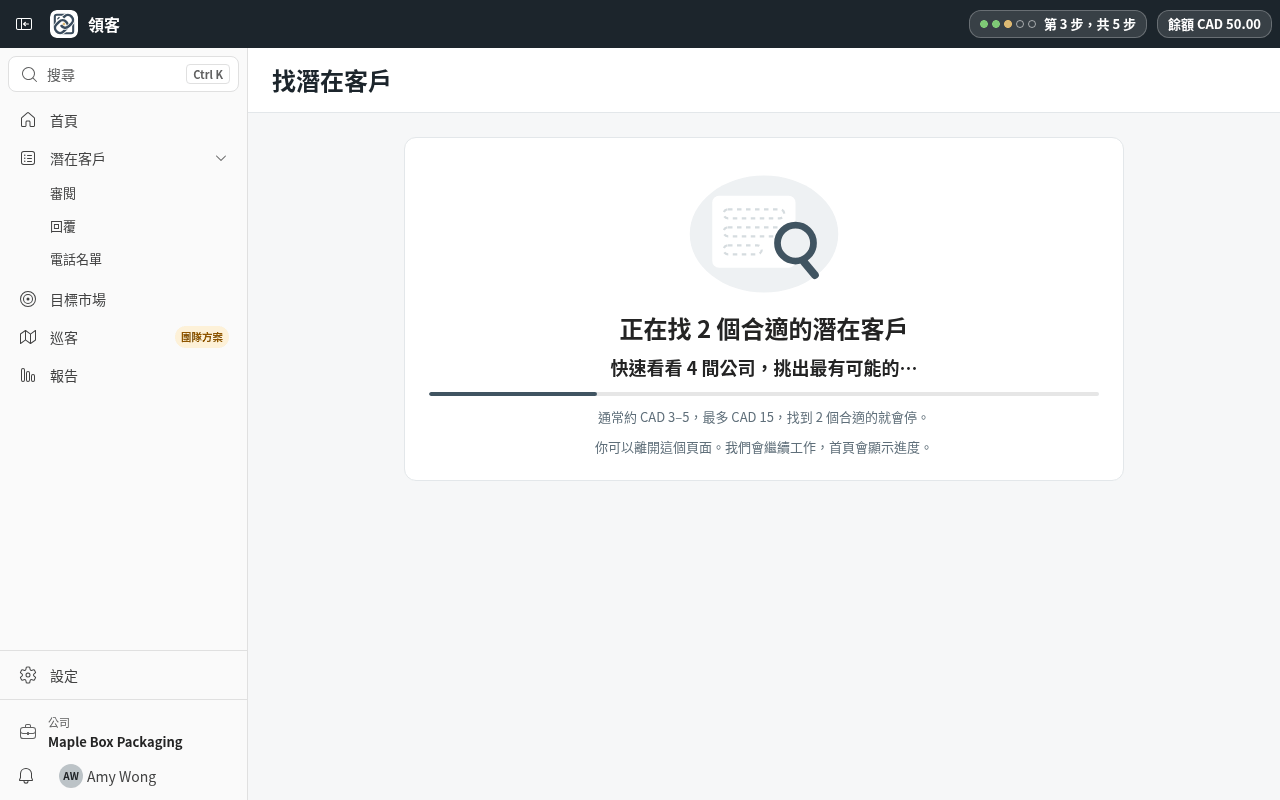The image size is (1280, 800).
Task: Open 巡客 page
Action: (123, 337)
